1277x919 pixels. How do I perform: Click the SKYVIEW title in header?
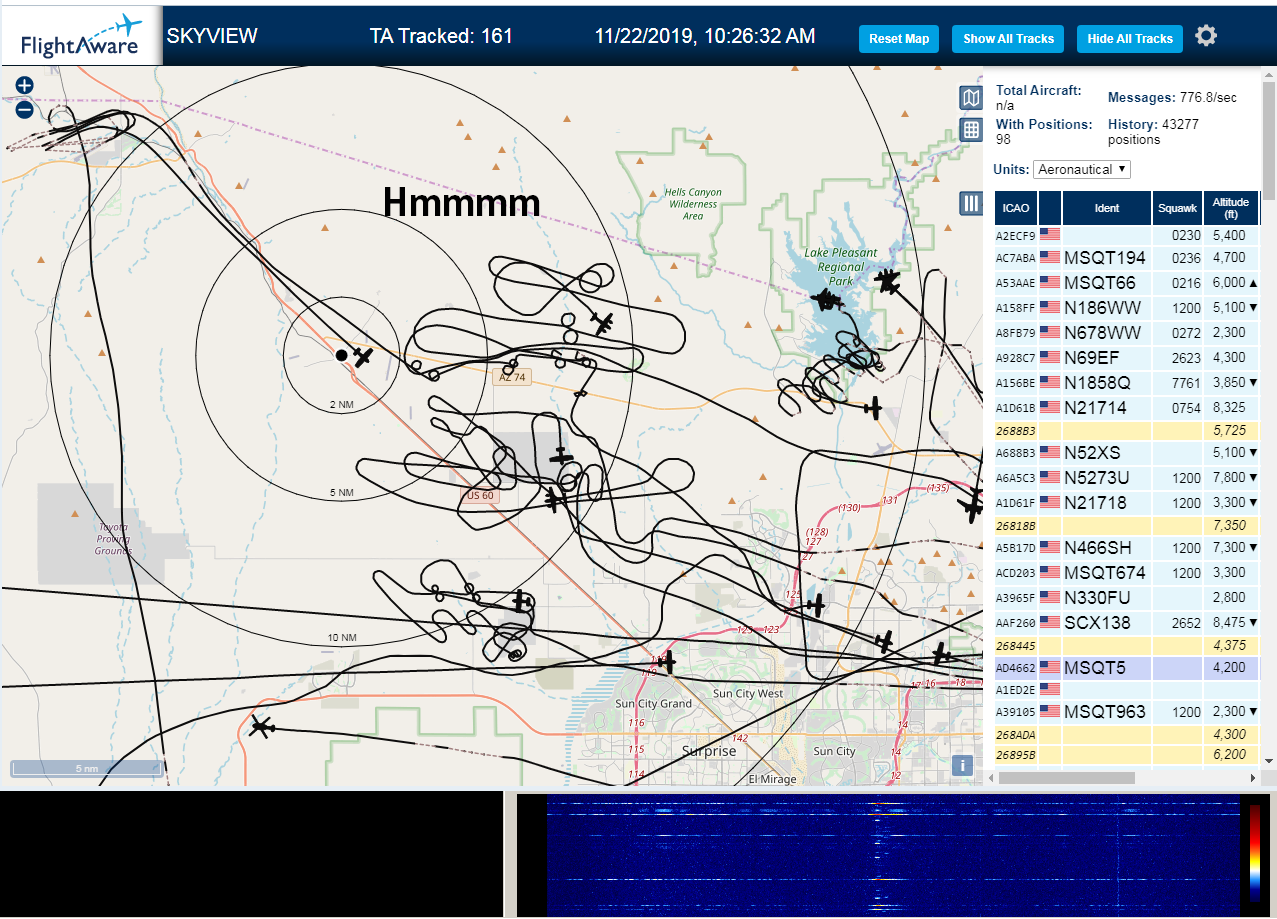click(212, 36)
